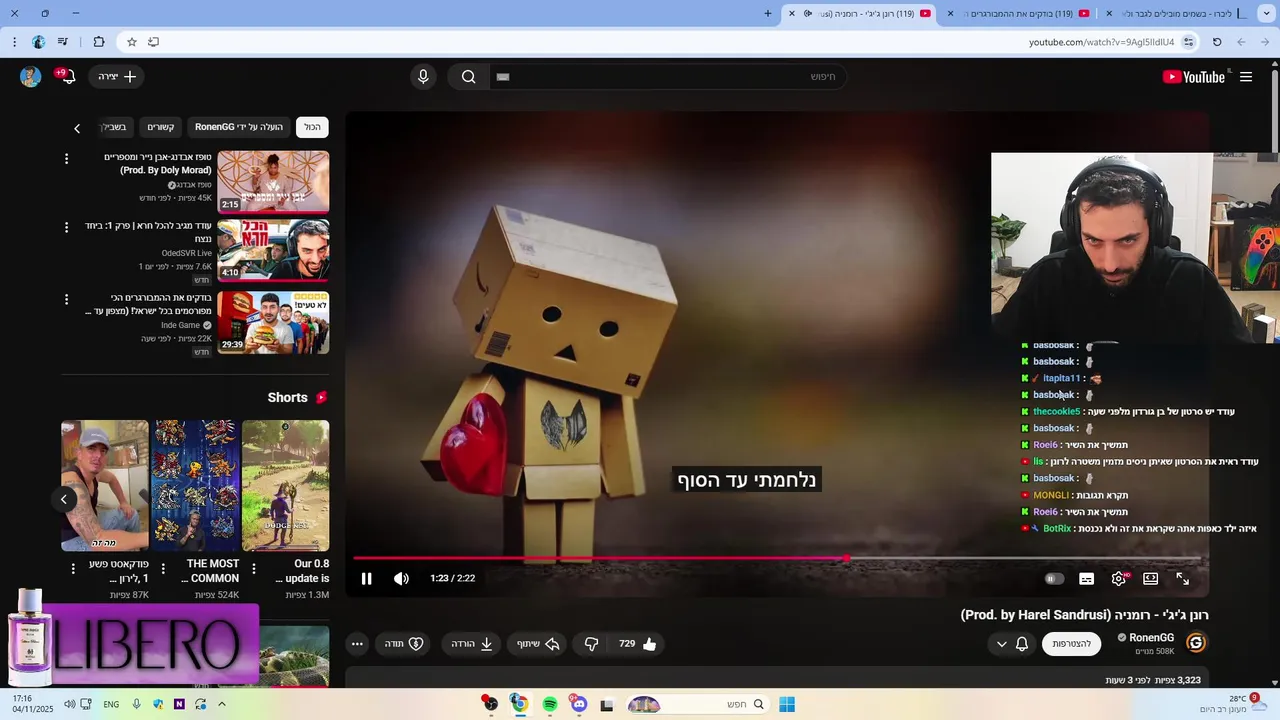
Task: Click the הורדה download button
Action: point(471,644)
